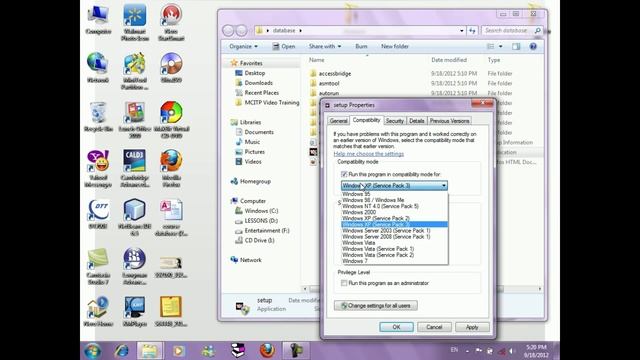640x360 pixels.
Task: Toggle the preview pane icon in Explorer
Action: coord(516,47)
